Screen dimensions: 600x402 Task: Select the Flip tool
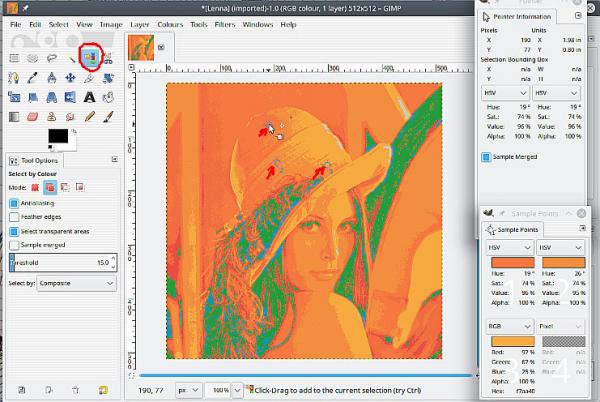71,97
